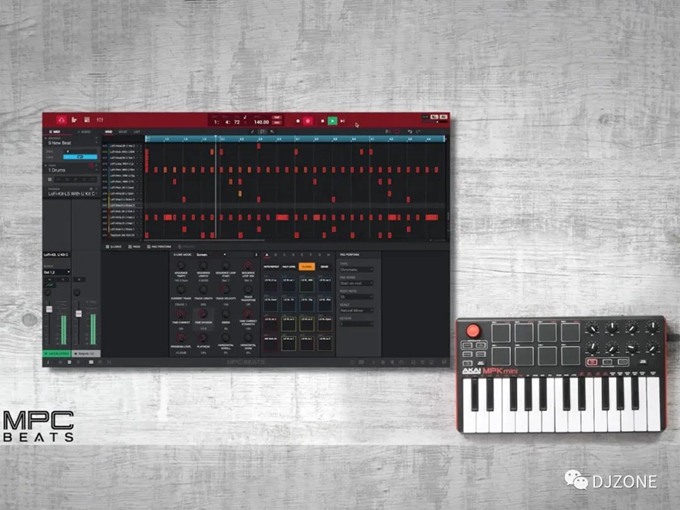
Task: Click the Time Division knob
Action: click(x=203, y=314)
